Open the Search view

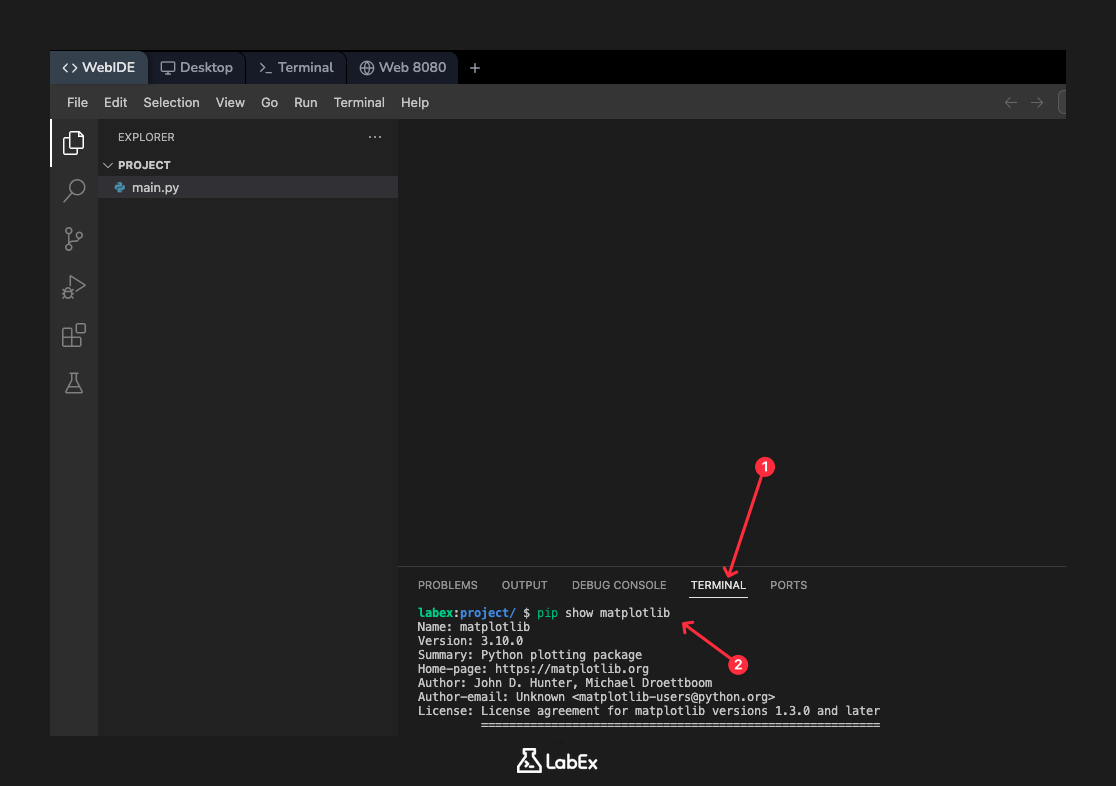point(73,190)
